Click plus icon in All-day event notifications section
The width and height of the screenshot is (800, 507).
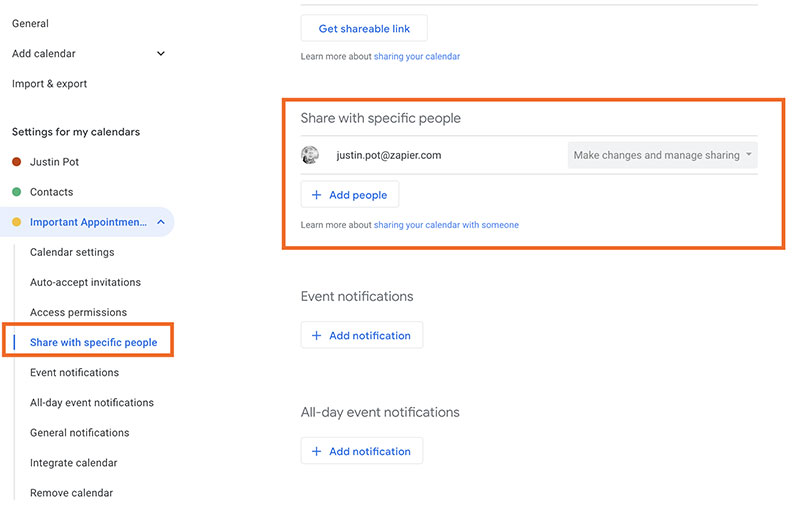click(x=316, y=451)
